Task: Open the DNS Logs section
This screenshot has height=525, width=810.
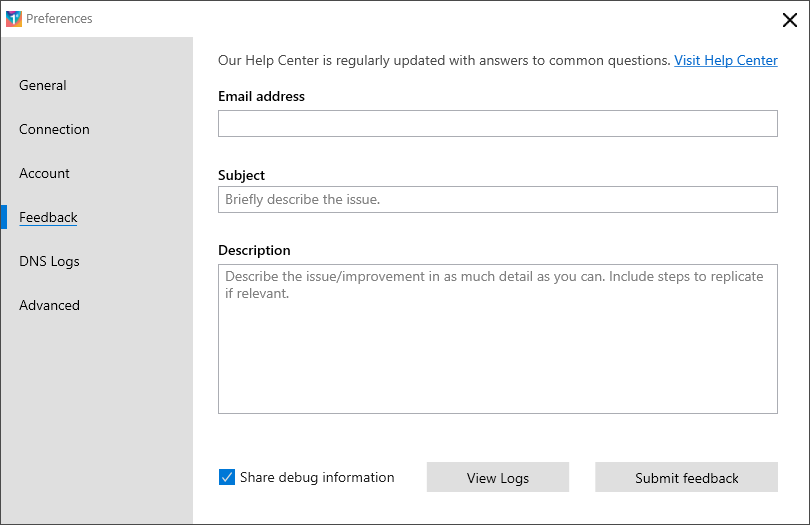Action: point(49,261)
